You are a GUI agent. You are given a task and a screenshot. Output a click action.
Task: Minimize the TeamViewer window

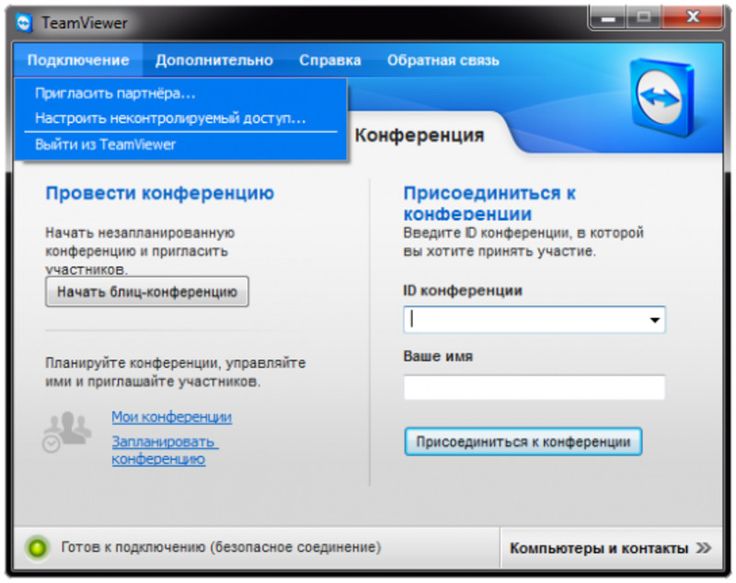(608, 18)
